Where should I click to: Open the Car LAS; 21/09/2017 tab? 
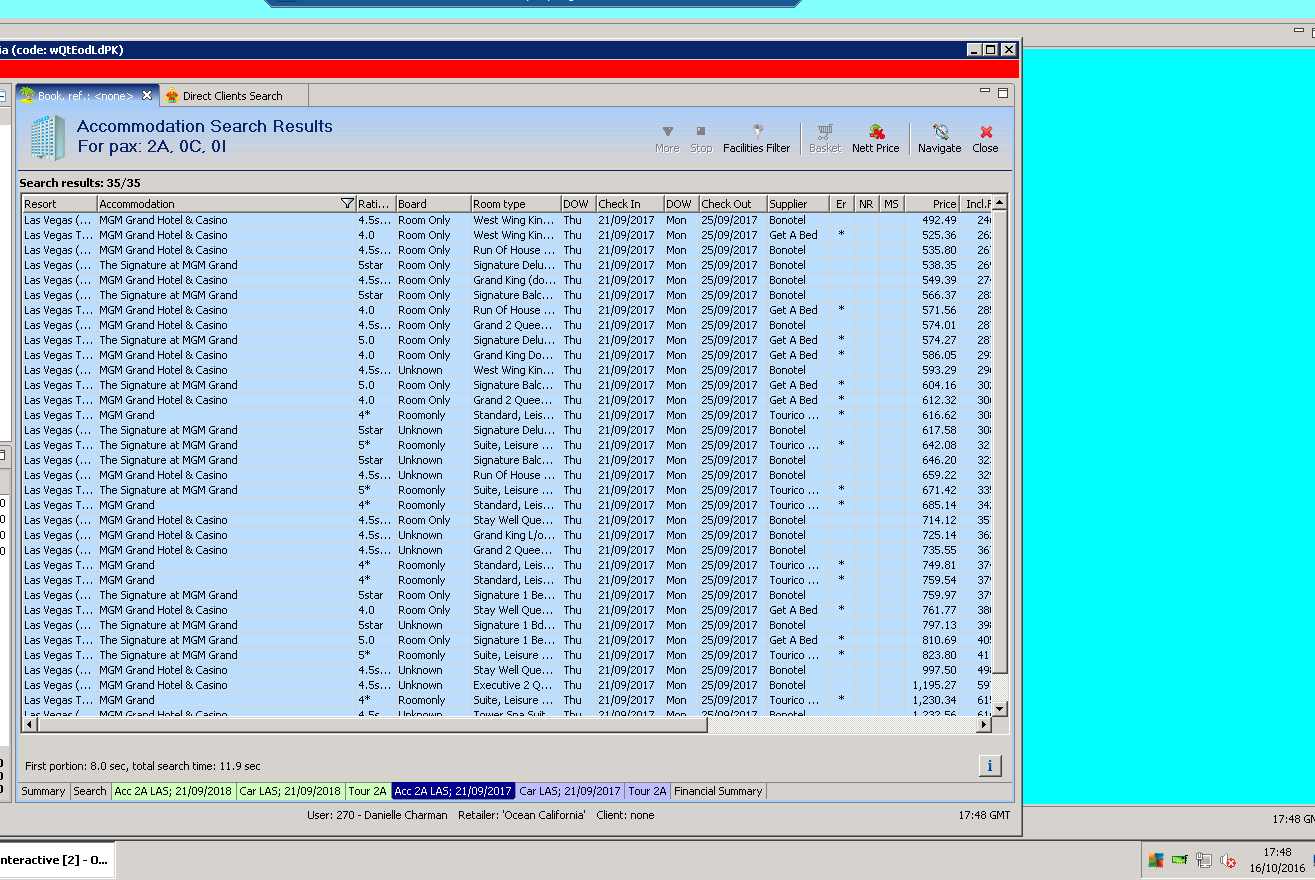tap(570, 791)
